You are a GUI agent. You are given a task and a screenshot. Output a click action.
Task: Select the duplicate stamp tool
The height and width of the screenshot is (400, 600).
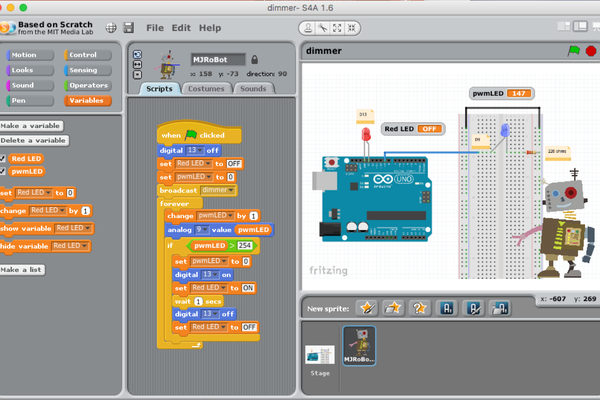[x=308, y=28]
